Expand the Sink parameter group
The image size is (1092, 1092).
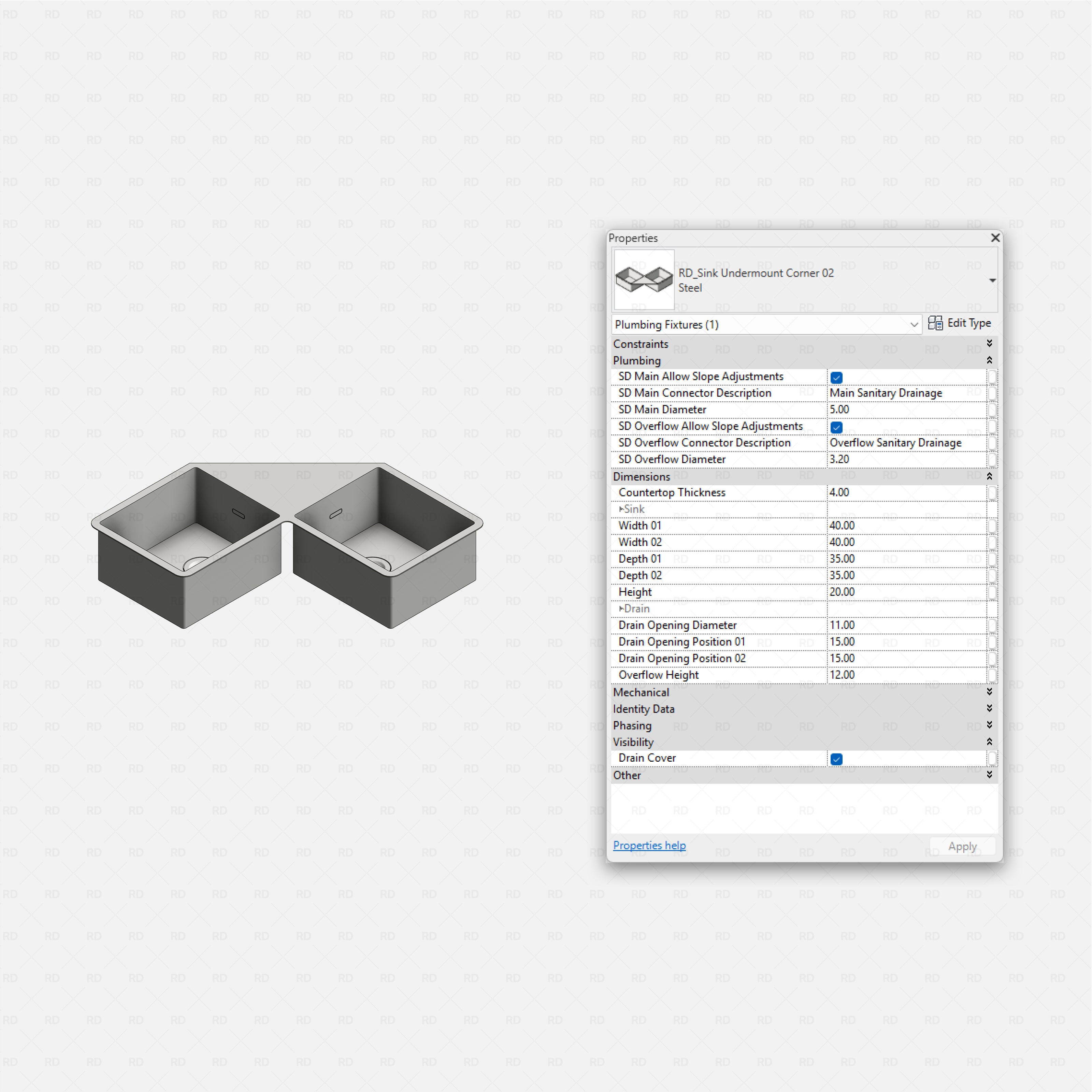click(x=621, y=509)
